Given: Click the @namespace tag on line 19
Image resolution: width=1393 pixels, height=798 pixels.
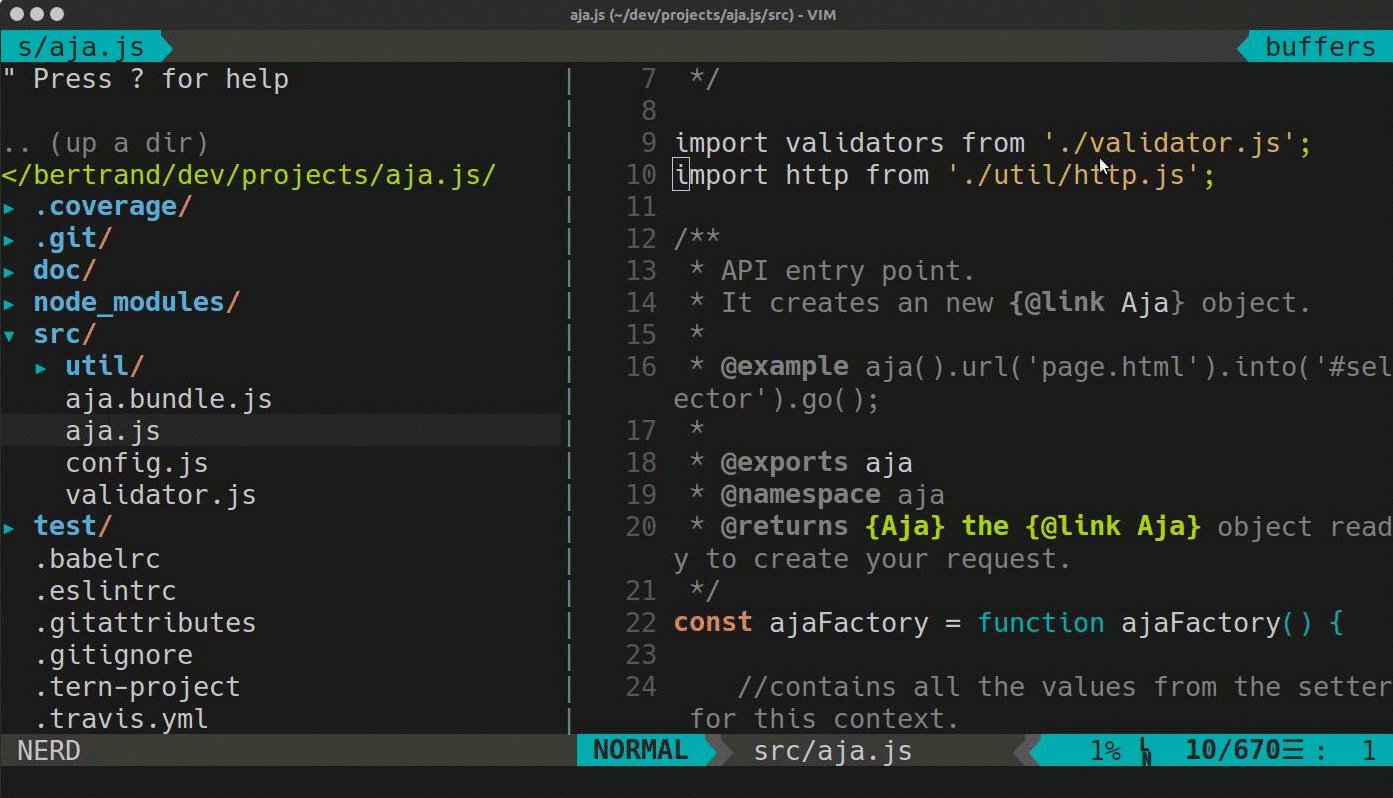Looking at the screenshot, I should coord(801,495).
